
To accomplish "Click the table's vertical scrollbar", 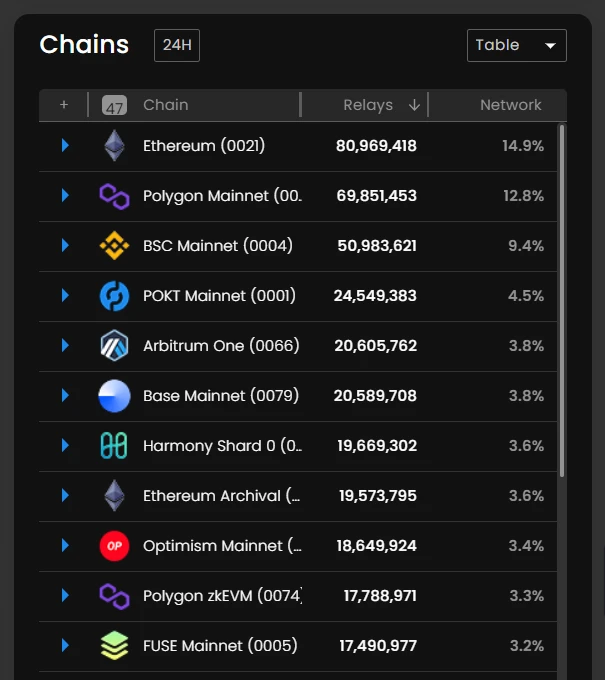I will [x=562, y=300].
